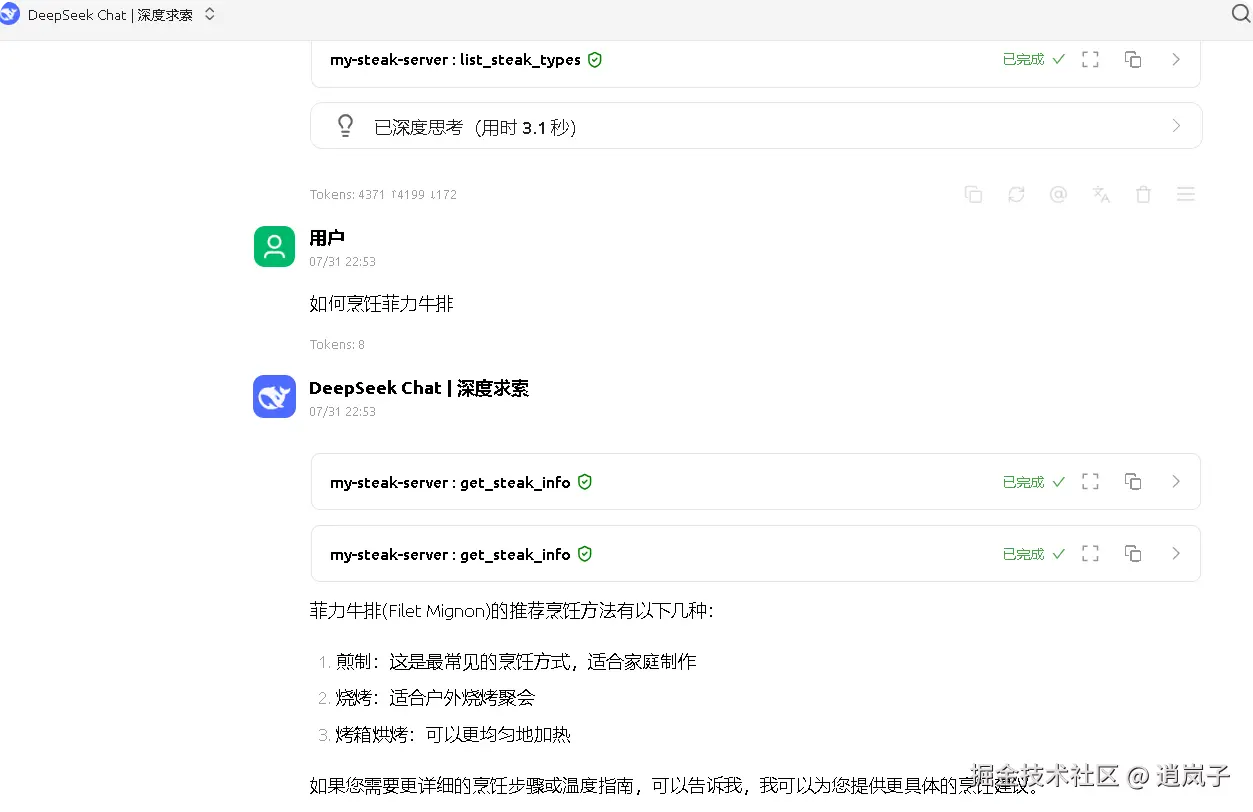The width and height of the screenshot is (1253, 812).
Task: Fullscreen the first get_steak_info result
Action: (x=1091, y=482)
